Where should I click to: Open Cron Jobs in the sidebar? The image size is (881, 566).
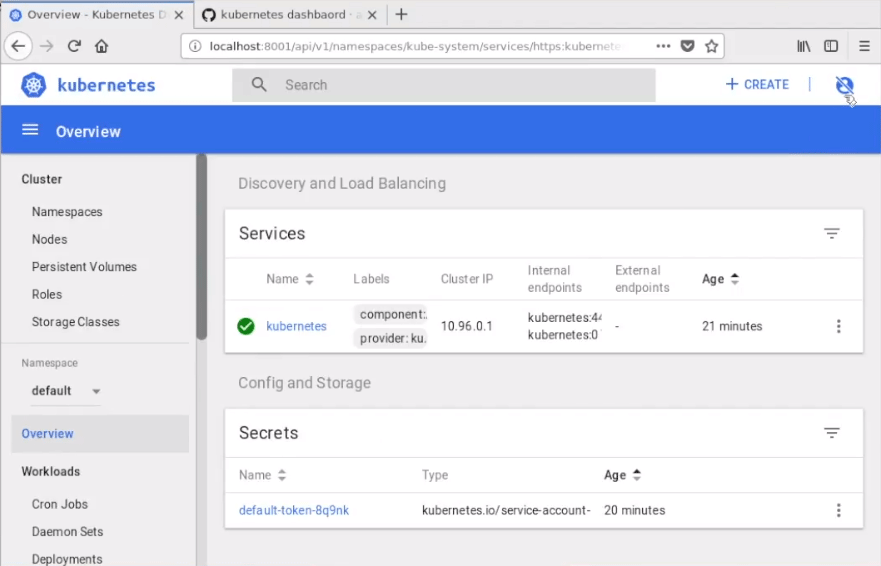point(60,504)
